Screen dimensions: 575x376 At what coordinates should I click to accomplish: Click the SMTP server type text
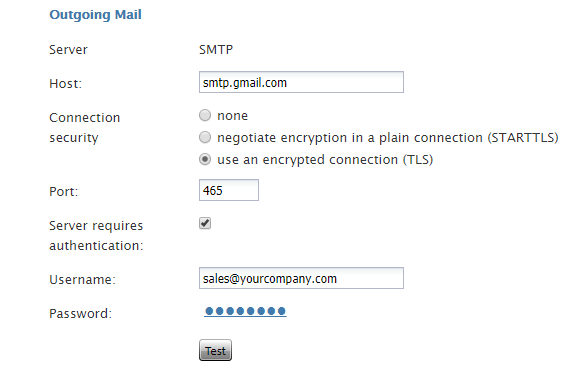point(216,50)
